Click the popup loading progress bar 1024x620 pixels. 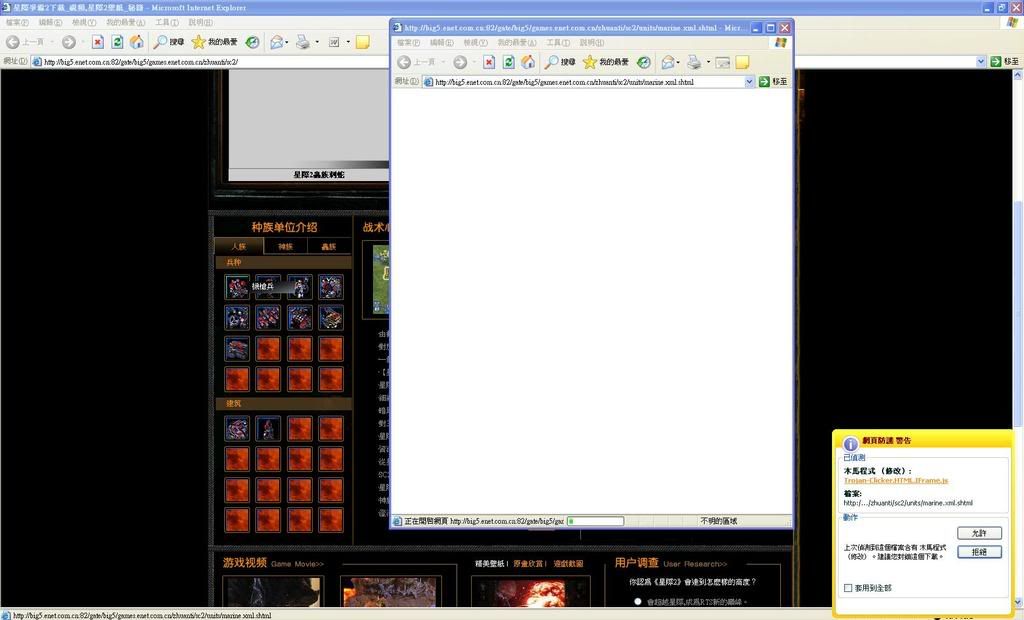(x=595, y=521)
